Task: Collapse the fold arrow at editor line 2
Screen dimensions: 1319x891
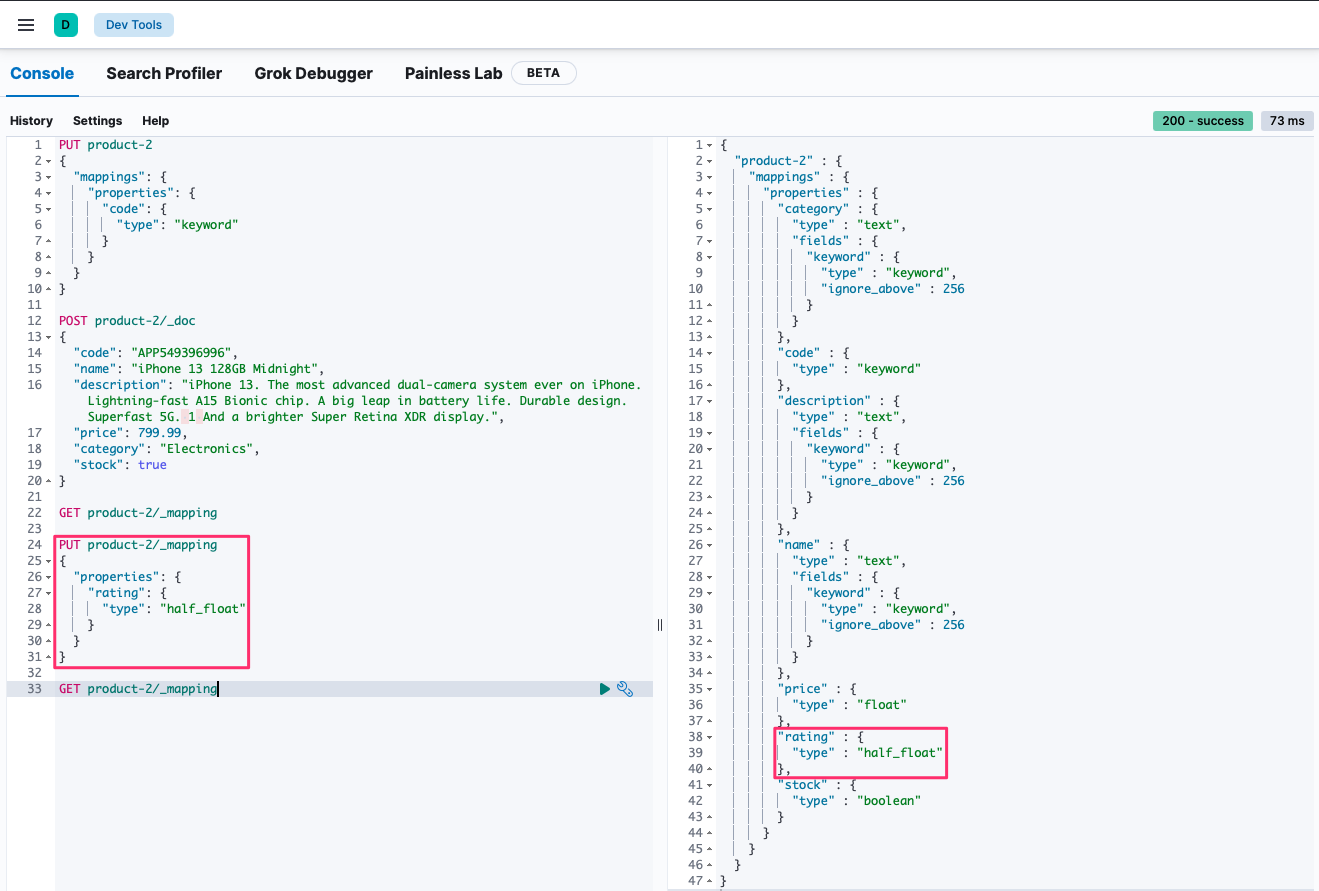Action: 48,161
